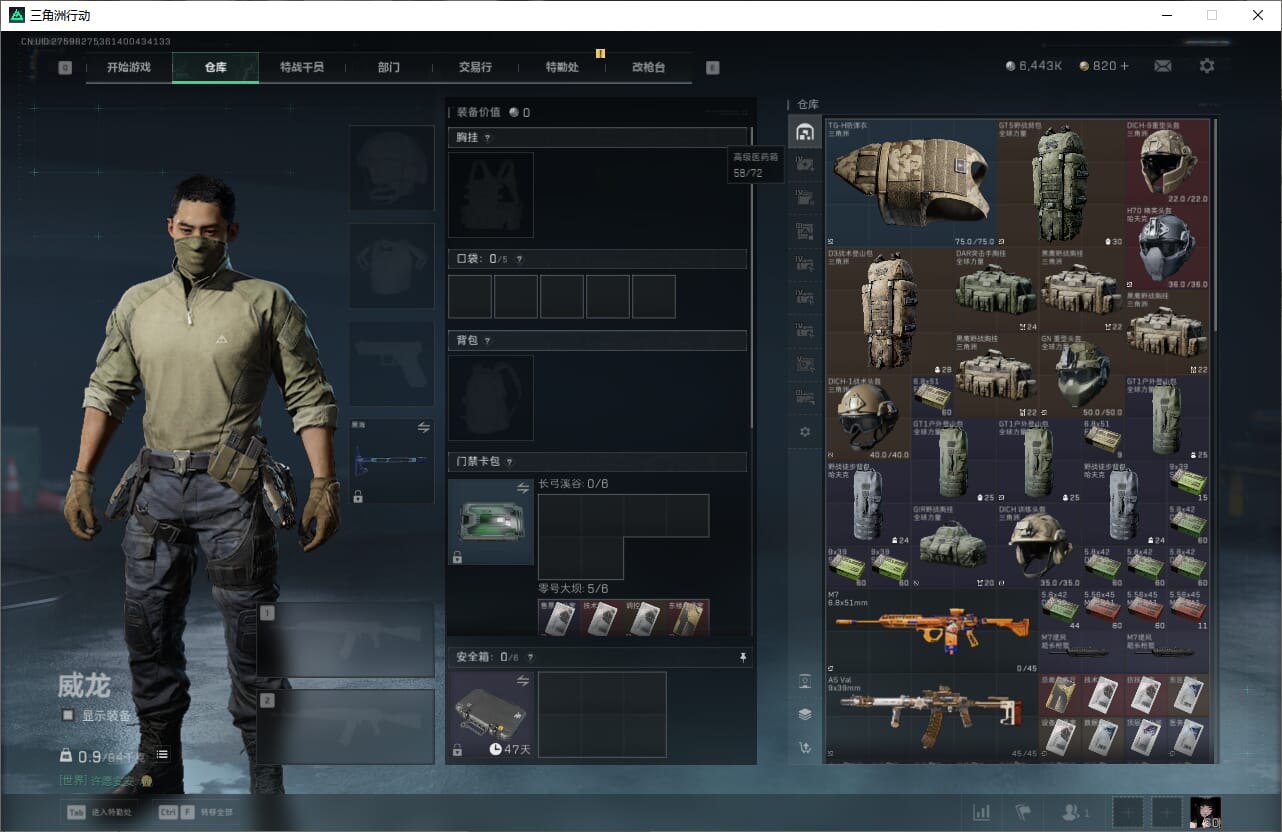Swap the safe box container
Screen dimensions: 1282x832
[x=522, y=680]
